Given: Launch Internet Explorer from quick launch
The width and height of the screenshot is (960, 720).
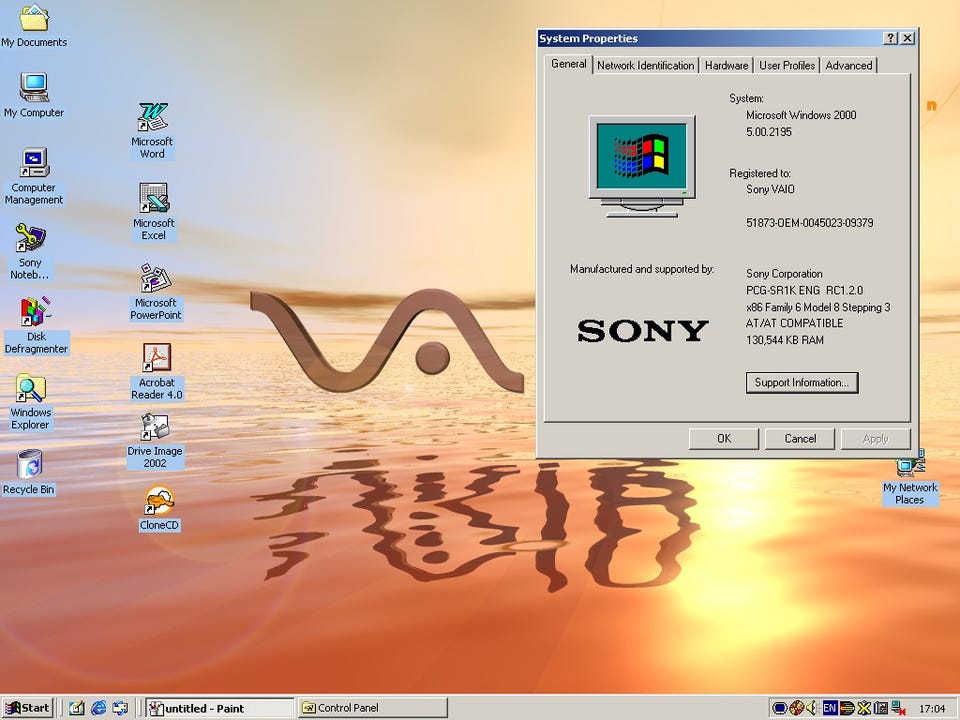Looking at the screenshot, I should 98,708.
